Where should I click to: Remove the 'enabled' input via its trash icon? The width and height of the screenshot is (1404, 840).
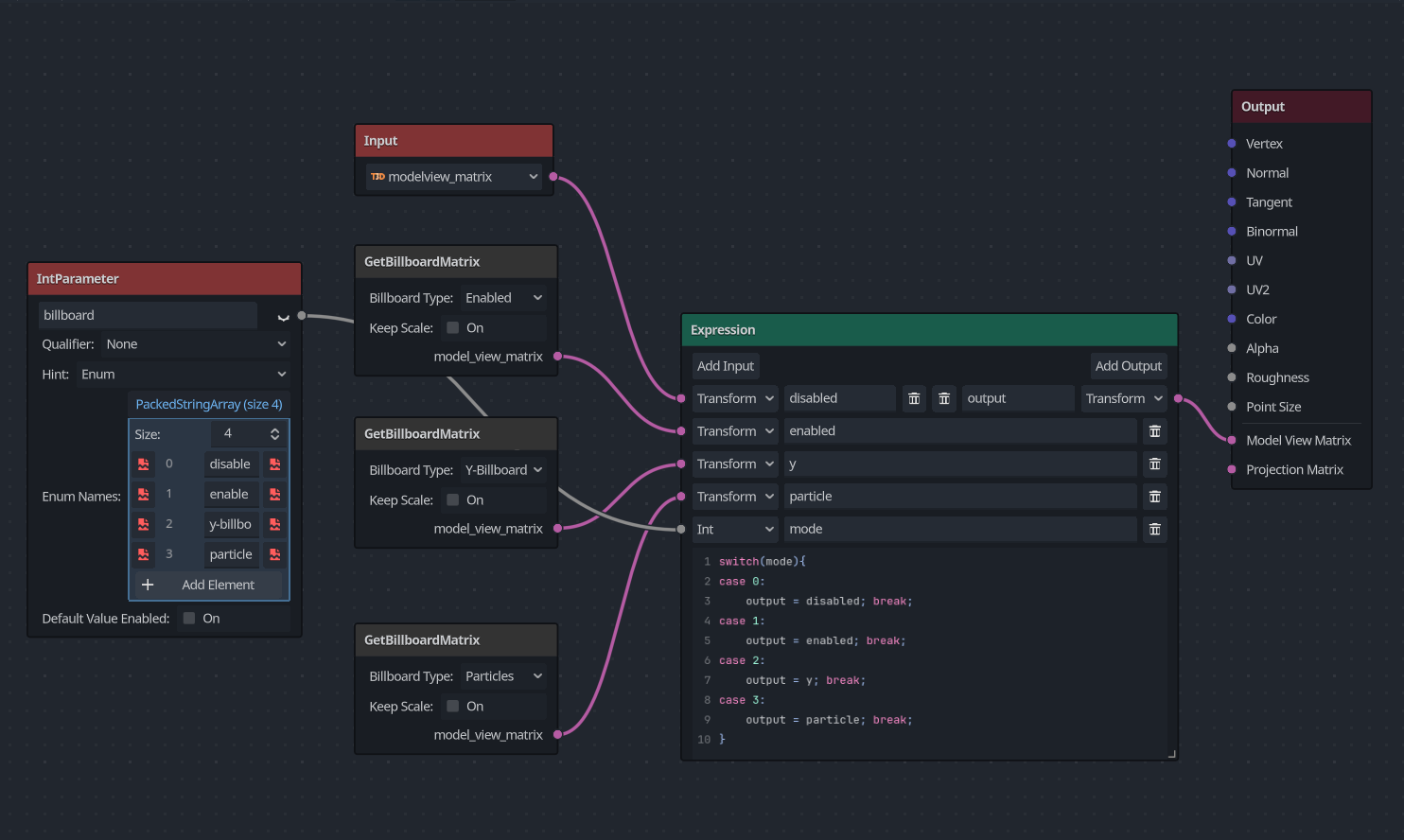1154,431
